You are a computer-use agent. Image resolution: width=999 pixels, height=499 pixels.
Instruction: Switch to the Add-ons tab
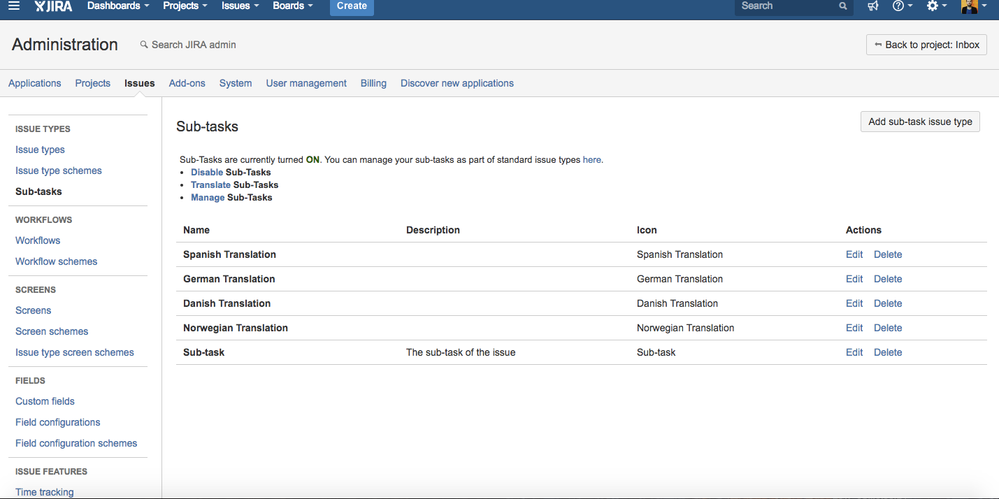187,83
